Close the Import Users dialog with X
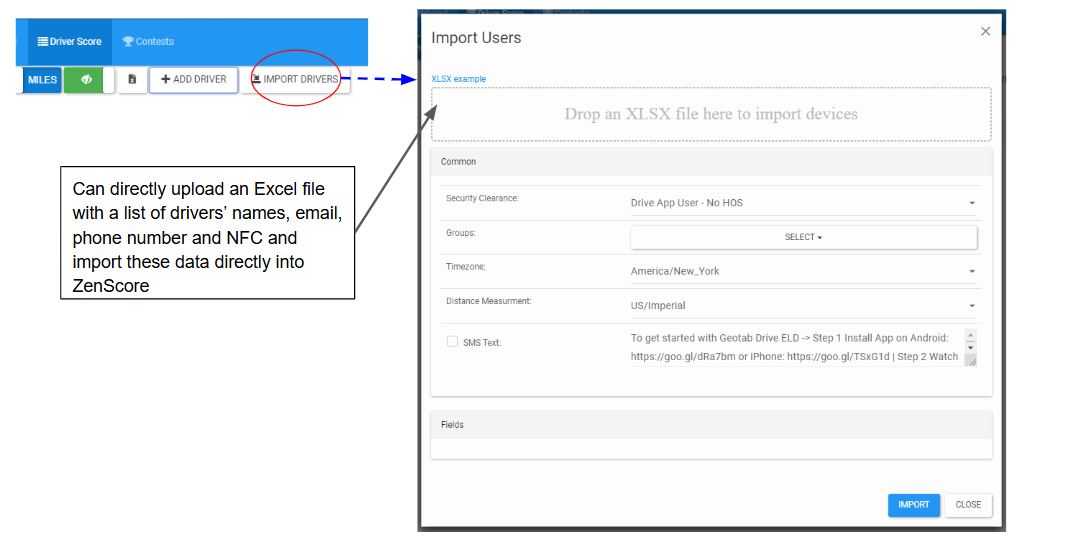The image size is (1078, 542). (985, 32)
